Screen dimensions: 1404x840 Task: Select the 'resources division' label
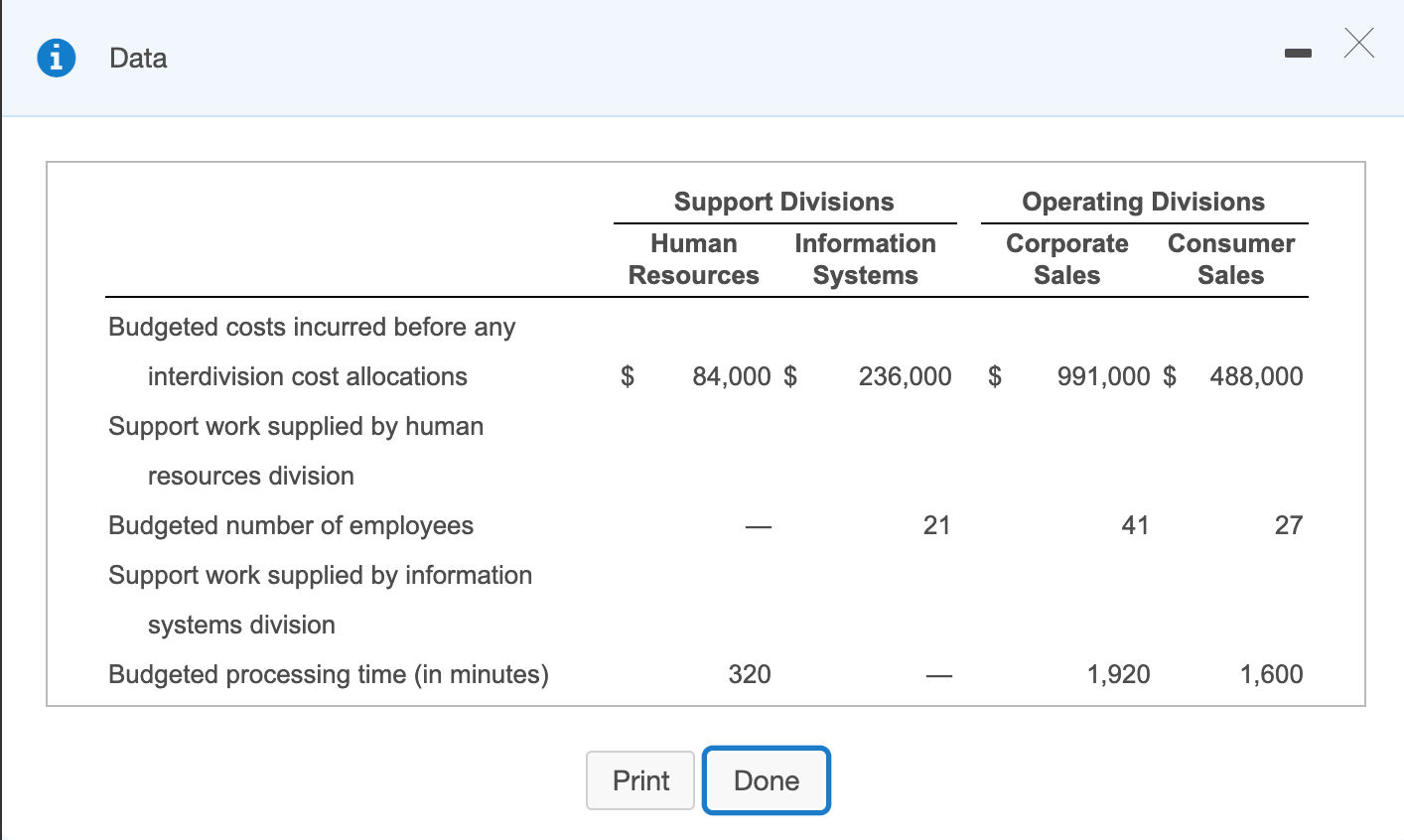point(251,476)
